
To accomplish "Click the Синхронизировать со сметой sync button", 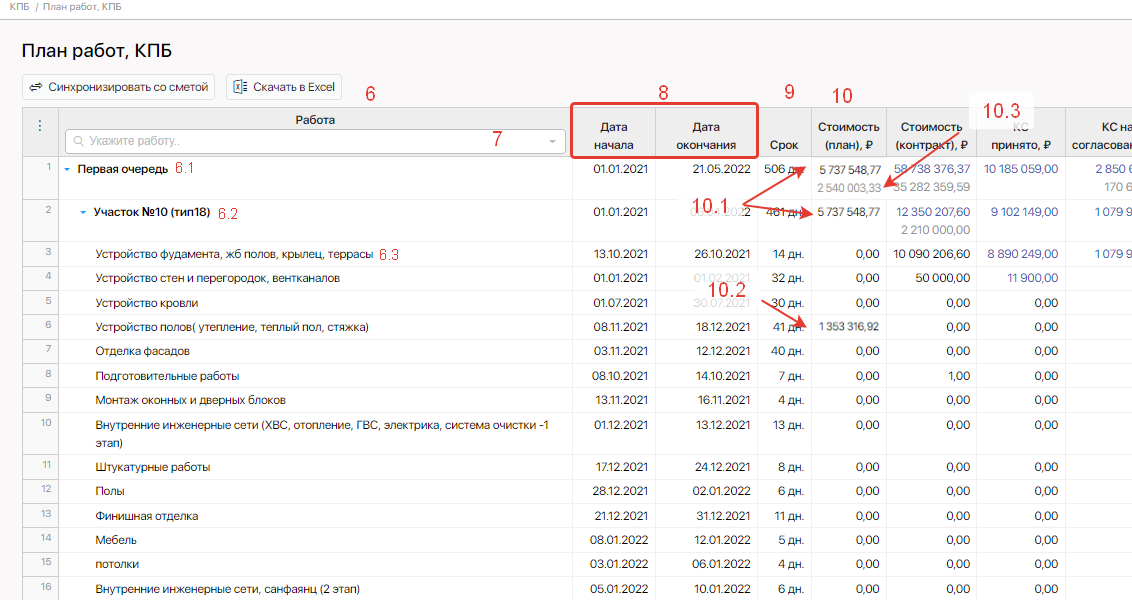I will tap(118, 87).
